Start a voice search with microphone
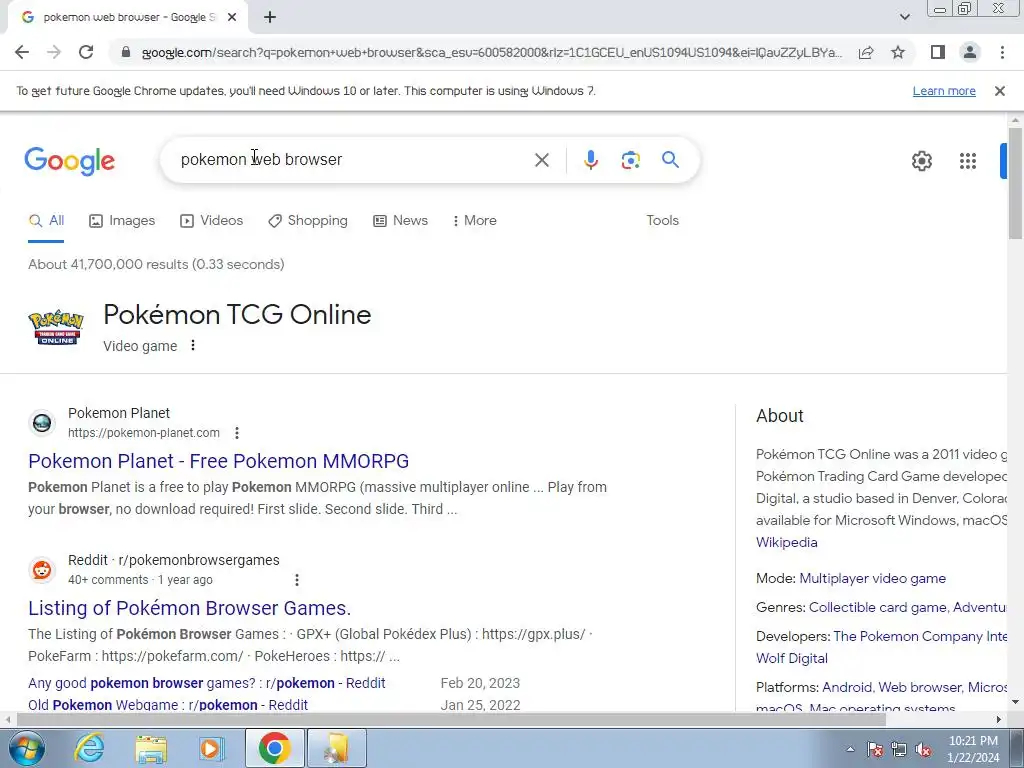This screenshot has height=768, width=1024. [x=590, y=160]
